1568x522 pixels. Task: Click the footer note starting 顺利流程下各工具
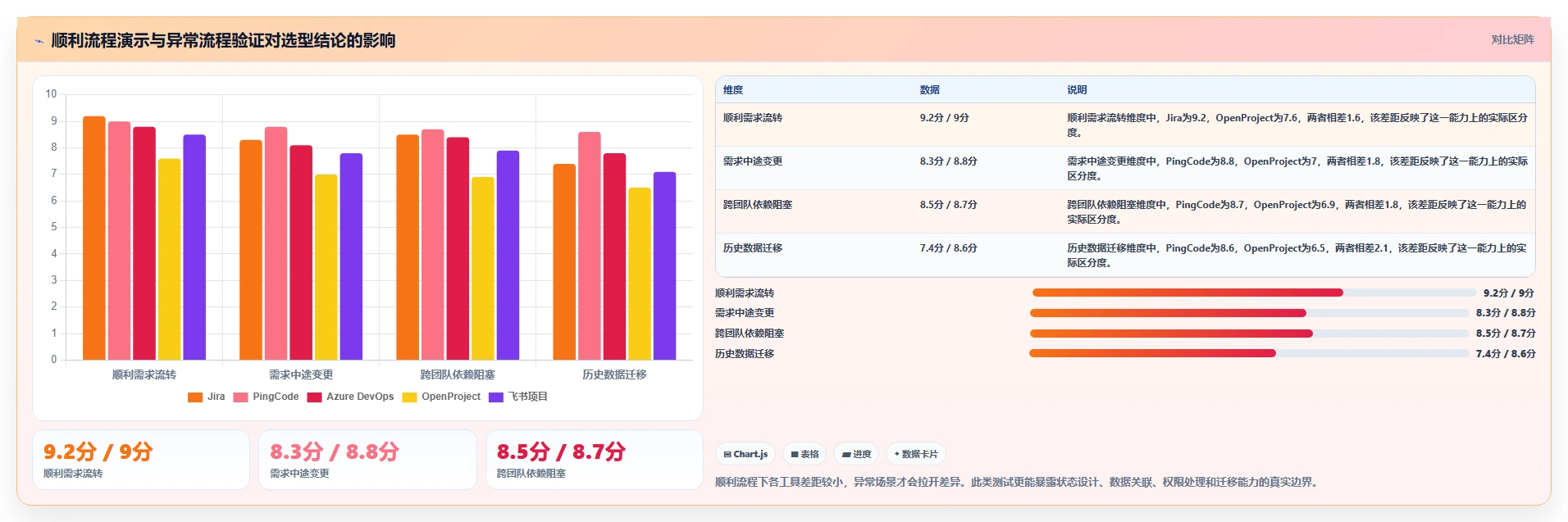(x=1018, y=482)
